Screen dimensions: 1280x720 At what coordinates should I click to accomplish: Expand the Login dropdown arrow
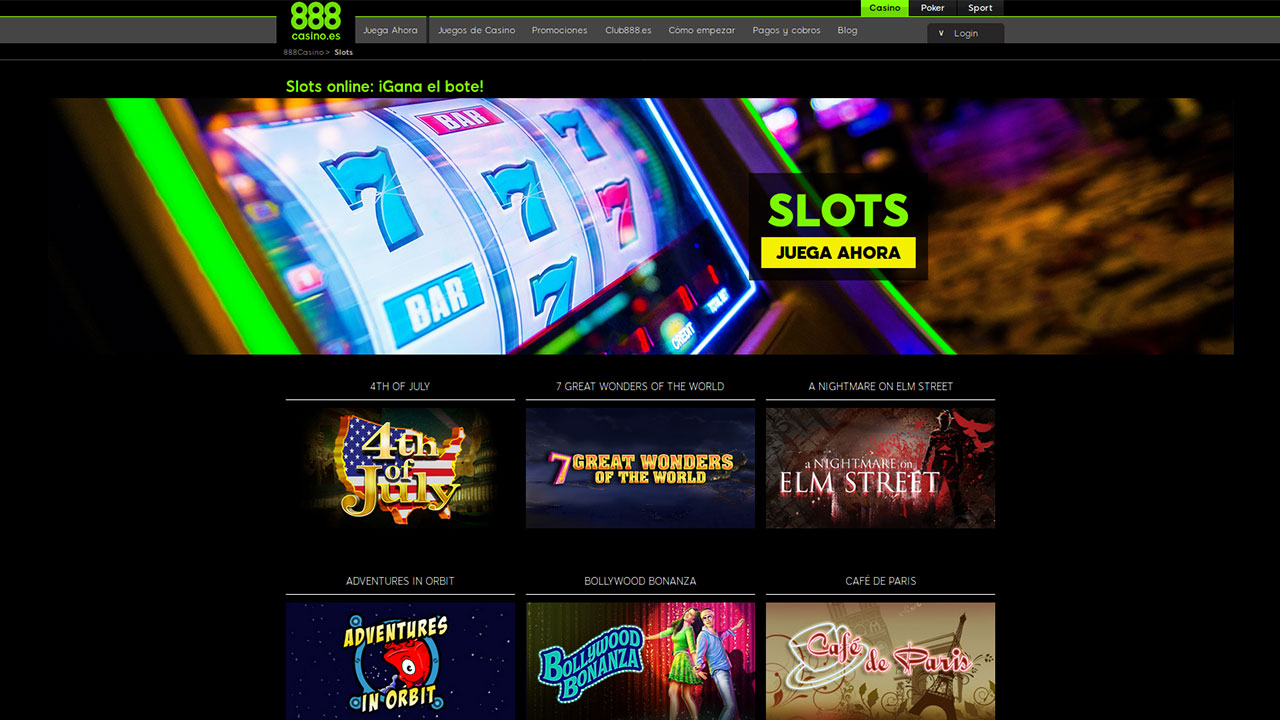pos(941,33)
